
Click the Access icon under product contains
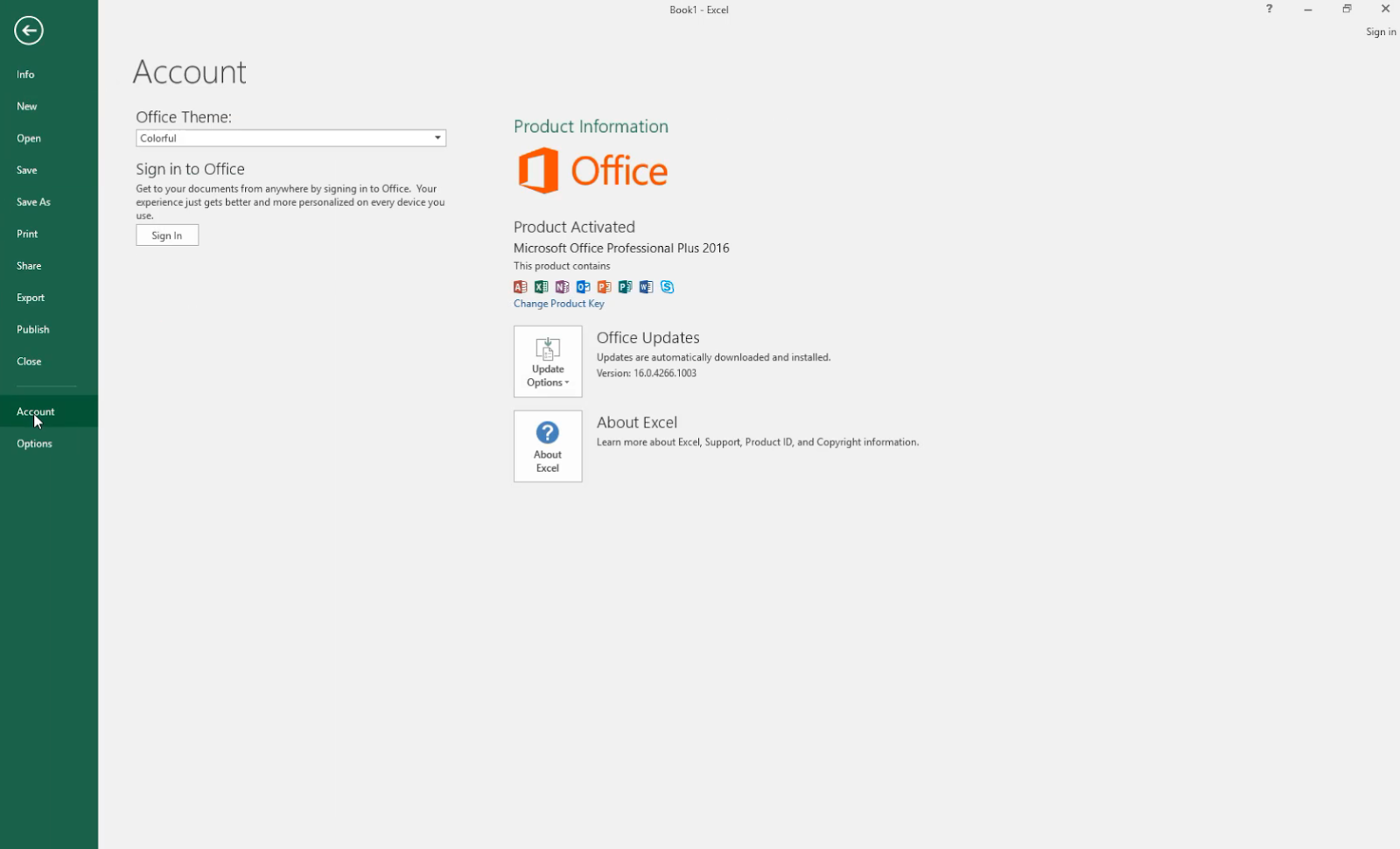tap(520, 286)
